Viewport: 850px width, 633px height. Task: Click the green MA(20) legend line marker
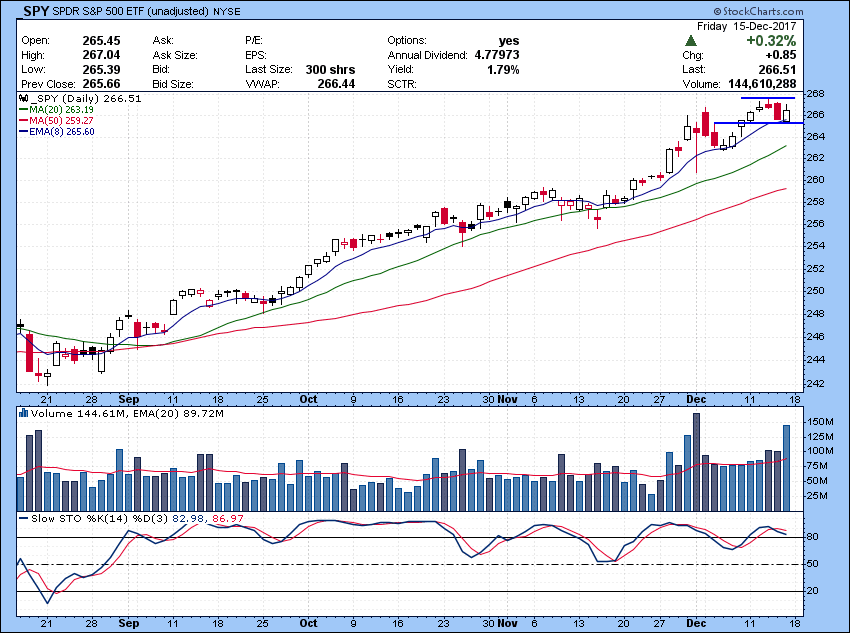pos(23,109)
